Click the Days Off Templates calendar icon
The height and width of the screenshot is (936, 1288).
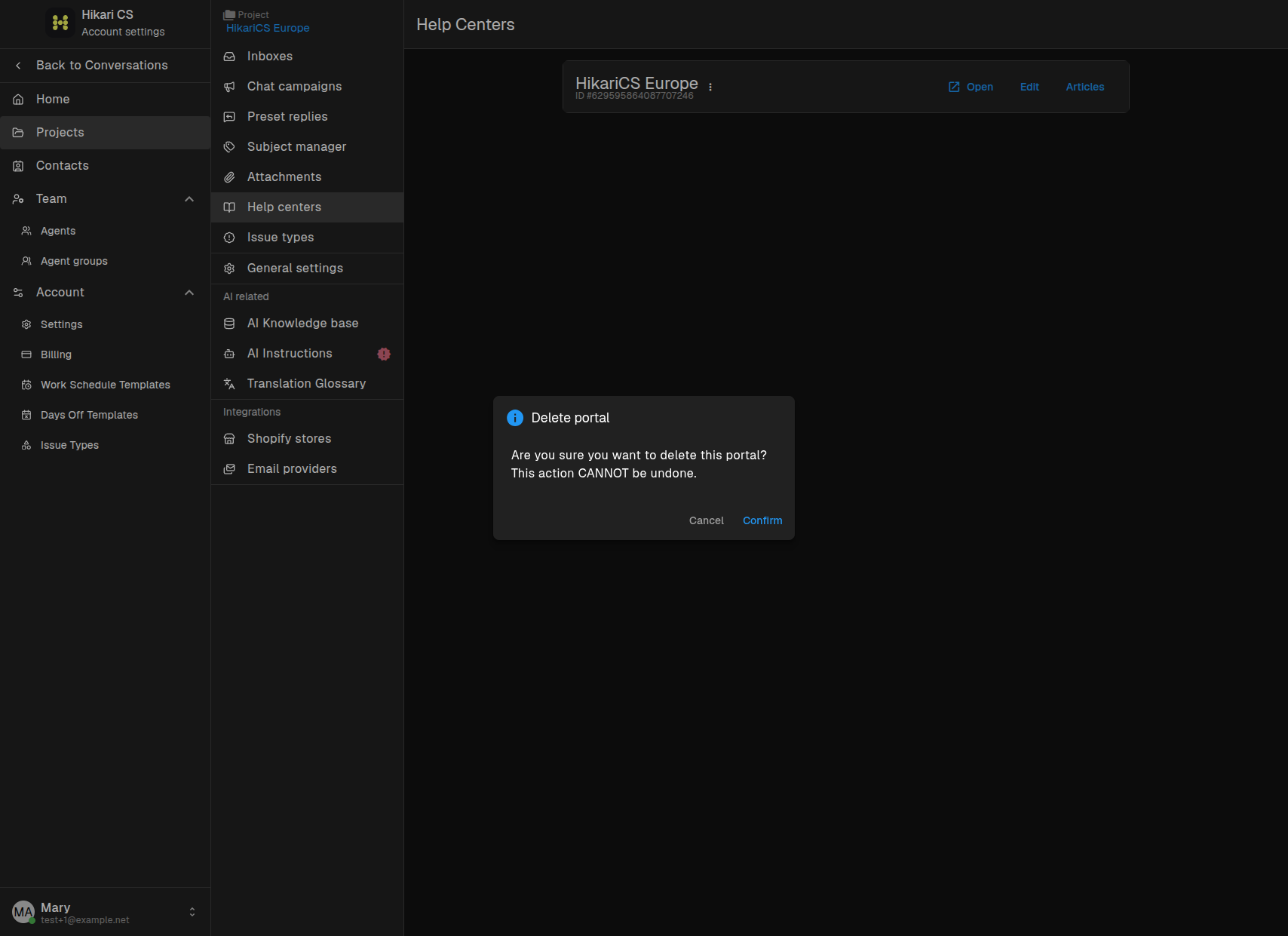pyautogui.click(x=26, y=415)
